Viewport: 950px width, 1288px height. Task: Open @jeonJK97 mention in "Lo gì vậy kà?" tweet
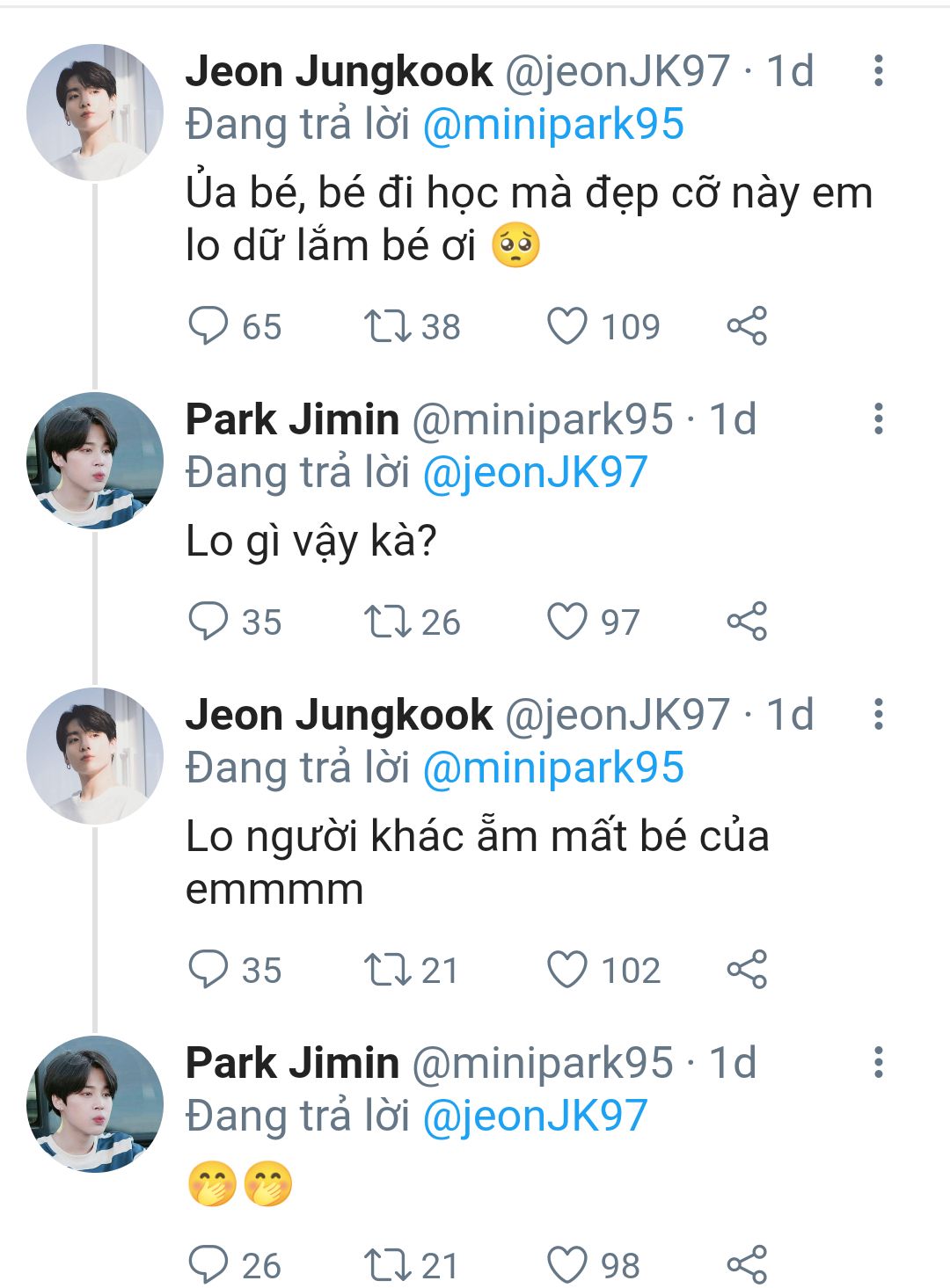coord(535,472)
